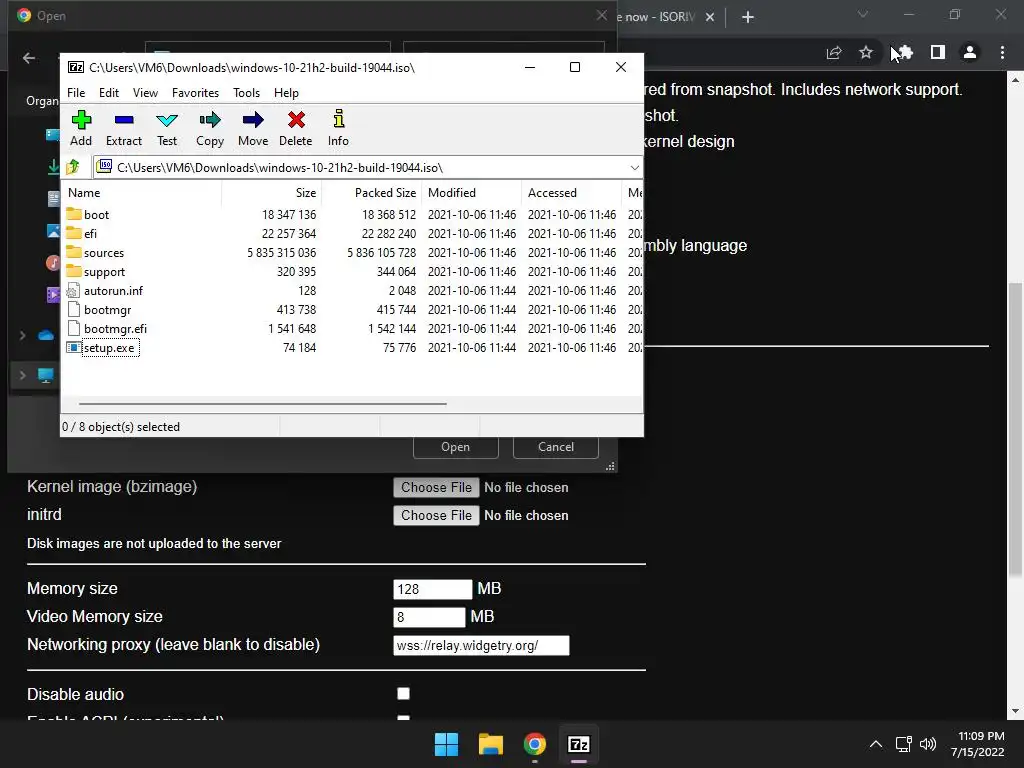Open the View menu in 7-Zip

pos(145,93)
